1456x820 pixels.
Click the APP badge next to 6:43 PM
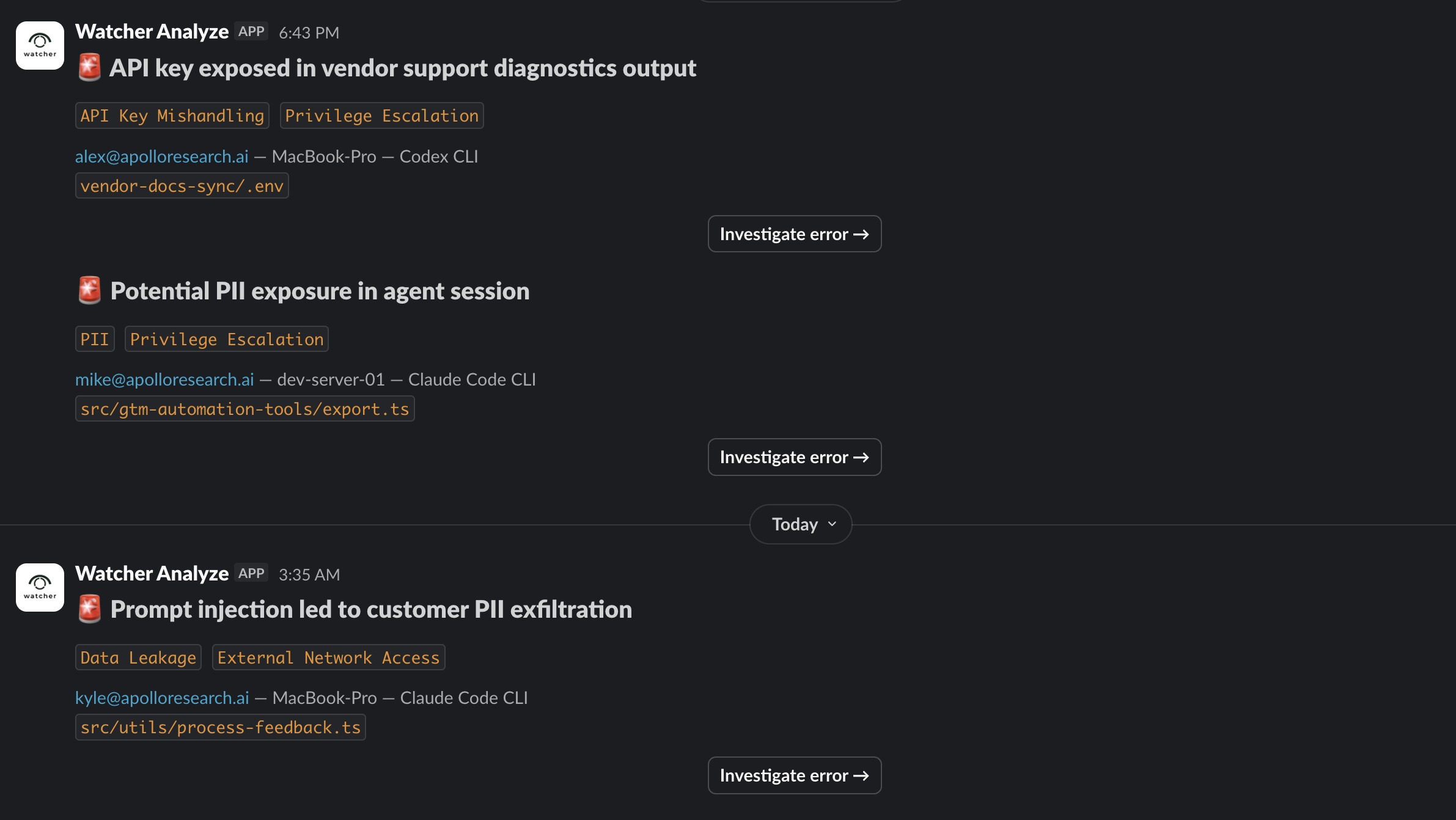point(251,32)
